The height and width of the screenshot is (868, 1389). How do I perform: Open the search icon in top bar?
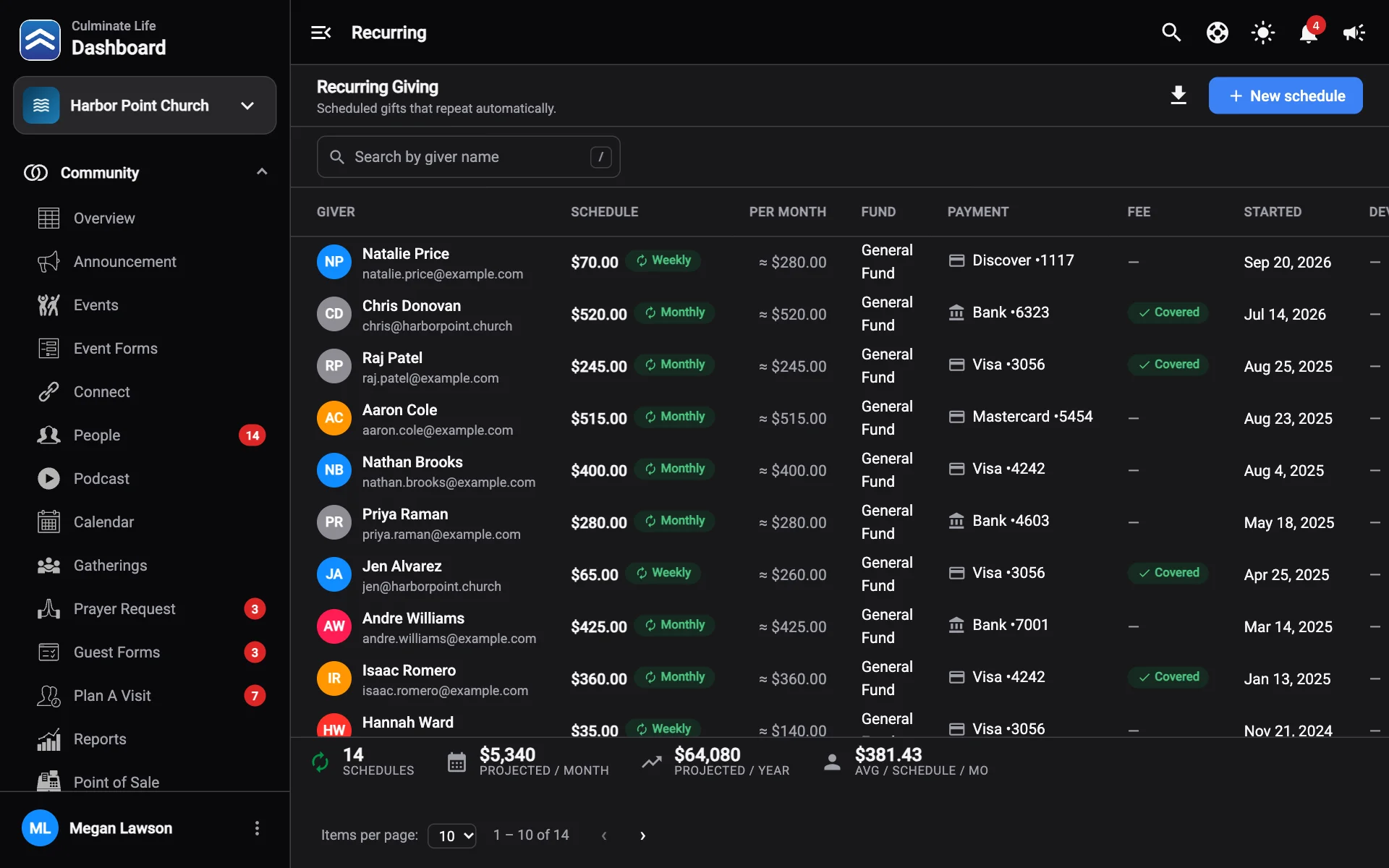[x=1171, y=33]
